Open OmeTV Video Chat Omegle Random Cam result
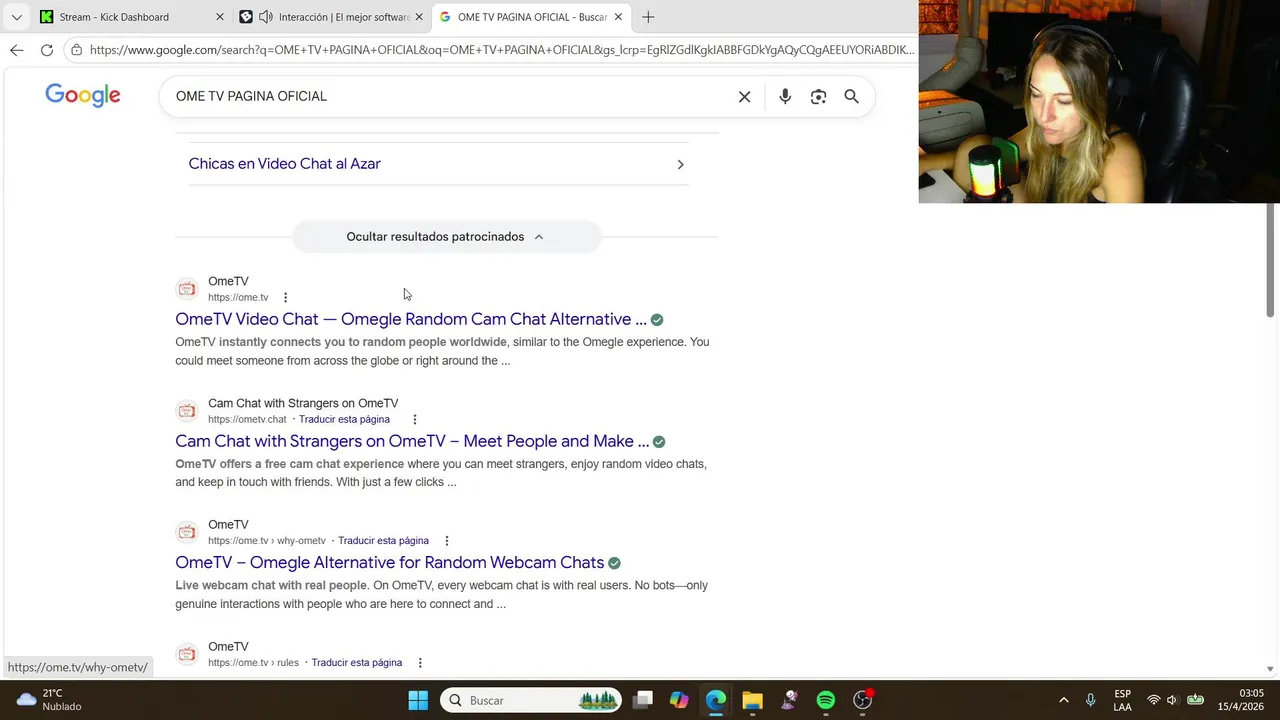Screen dimensions: 1280x720 click(410, 319)
